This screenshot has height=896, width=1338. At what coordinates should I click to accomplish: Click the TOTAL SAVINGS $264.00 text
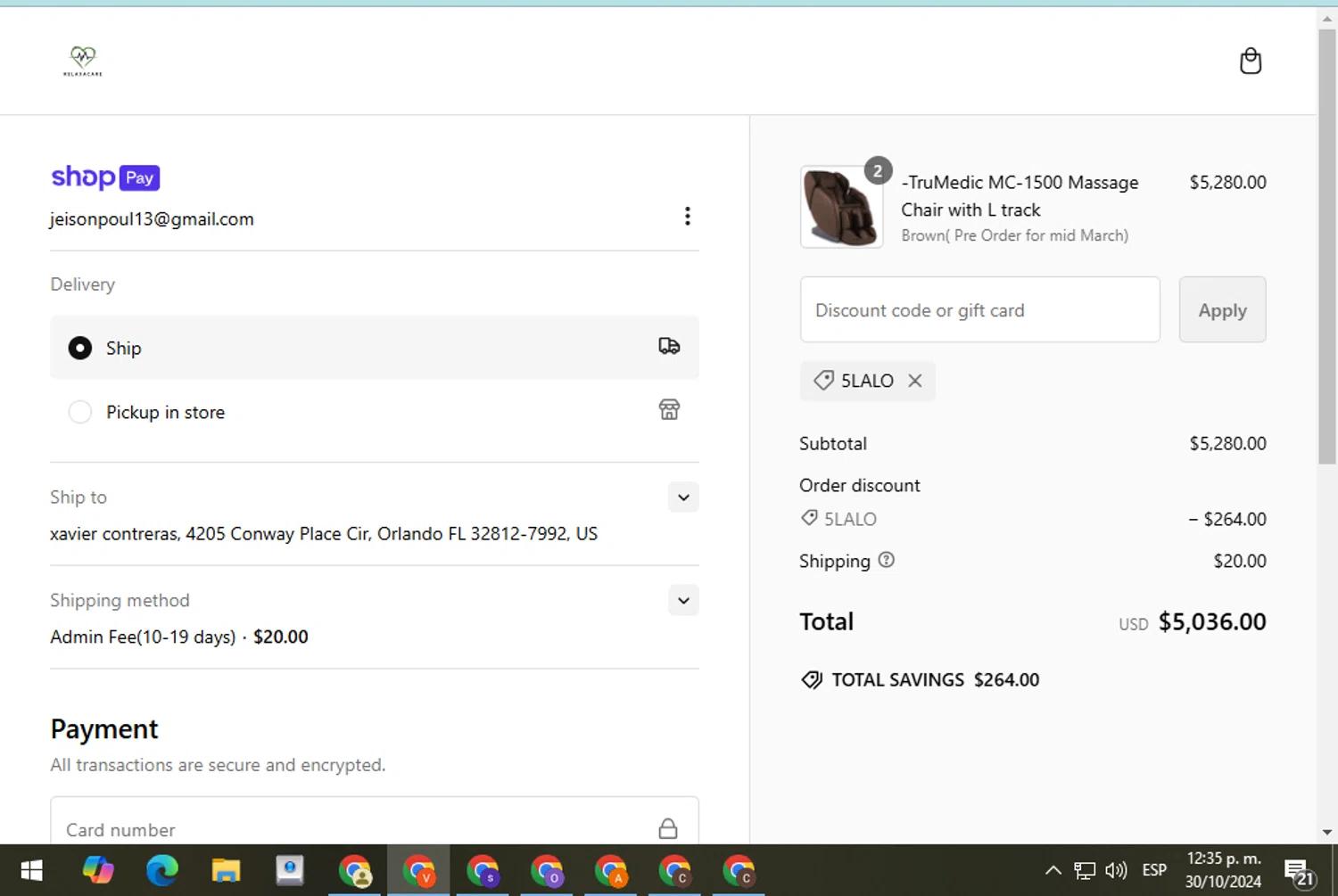[936, 680]
